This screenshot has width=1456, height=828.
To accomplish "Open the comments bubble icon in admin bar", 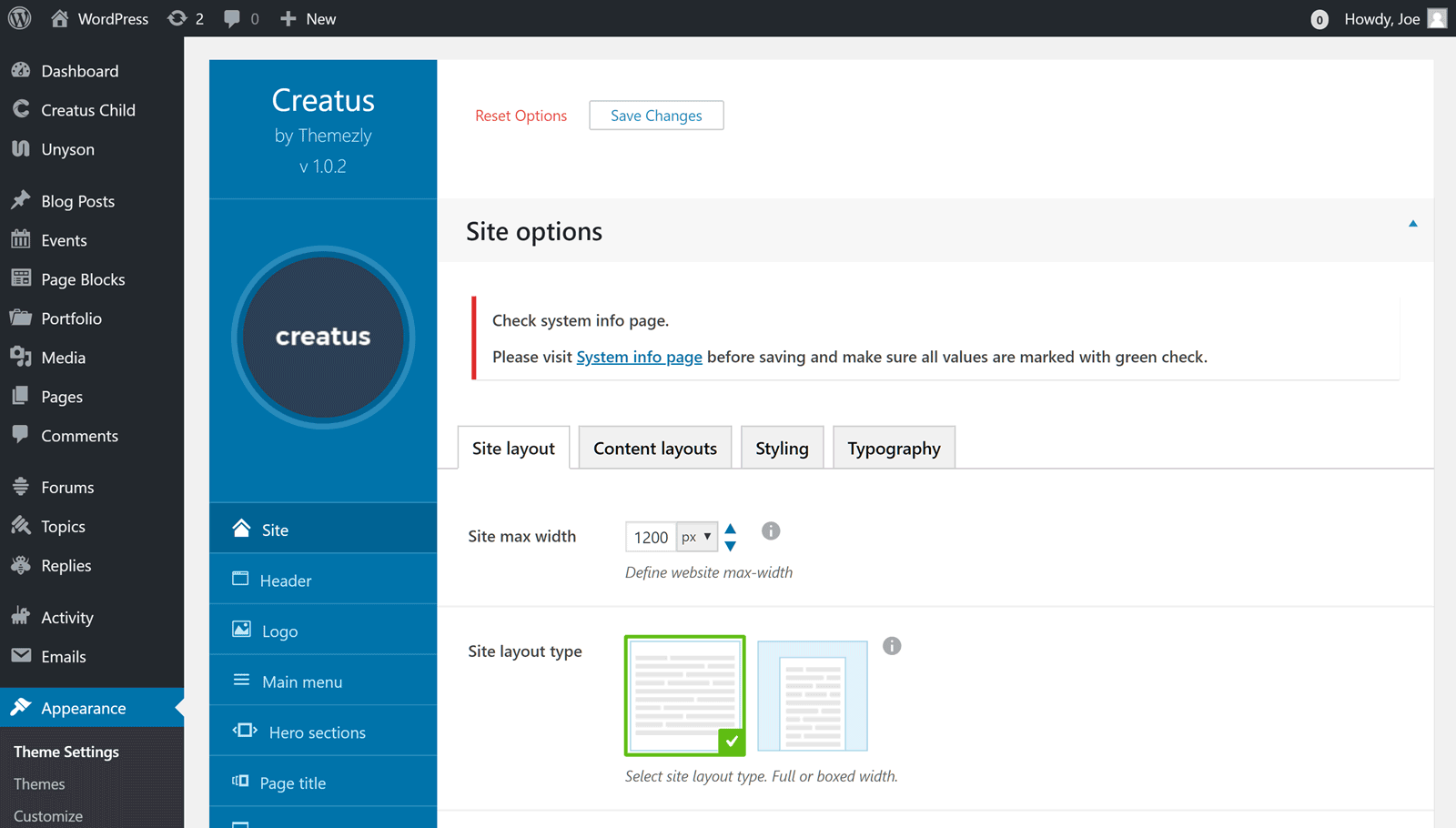I will tap(232, 18).
